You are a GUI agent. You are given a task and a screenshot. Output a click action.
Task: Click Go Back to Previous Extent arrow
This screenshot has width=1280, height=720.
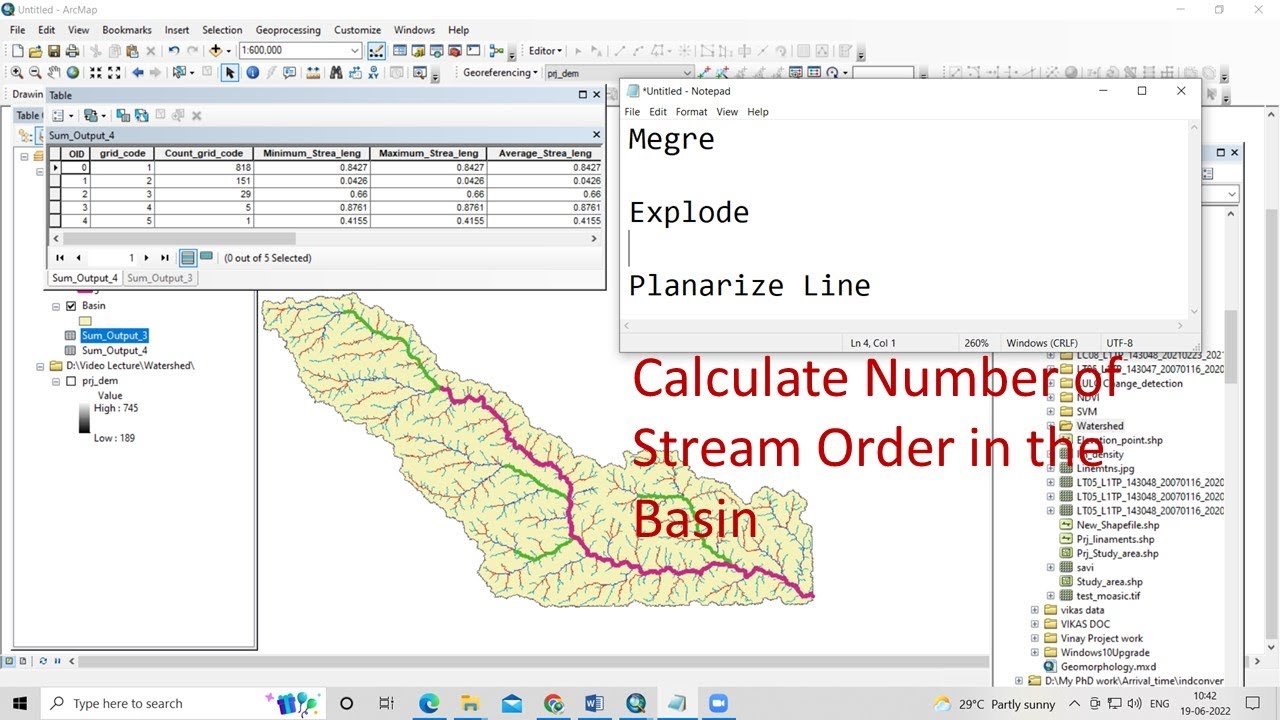coord(138,72)
